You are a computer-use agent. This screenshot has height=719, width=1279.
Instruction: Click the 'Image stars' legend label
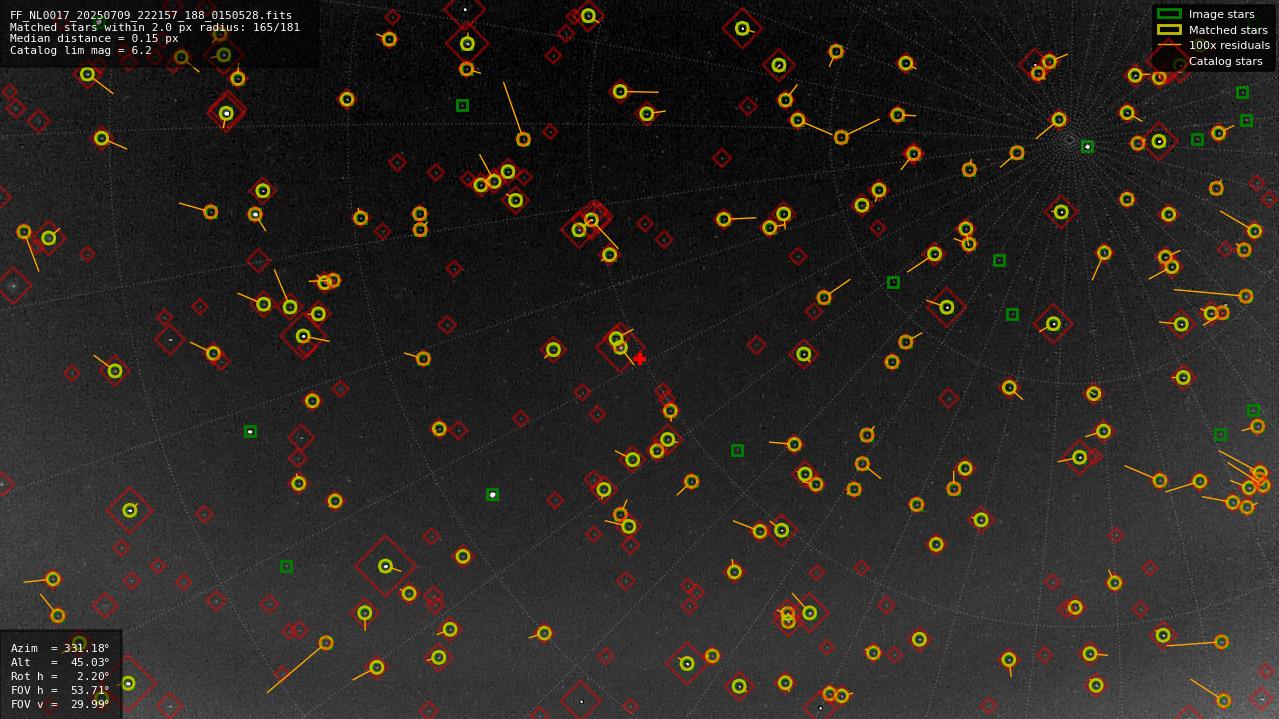[1221, 15]
